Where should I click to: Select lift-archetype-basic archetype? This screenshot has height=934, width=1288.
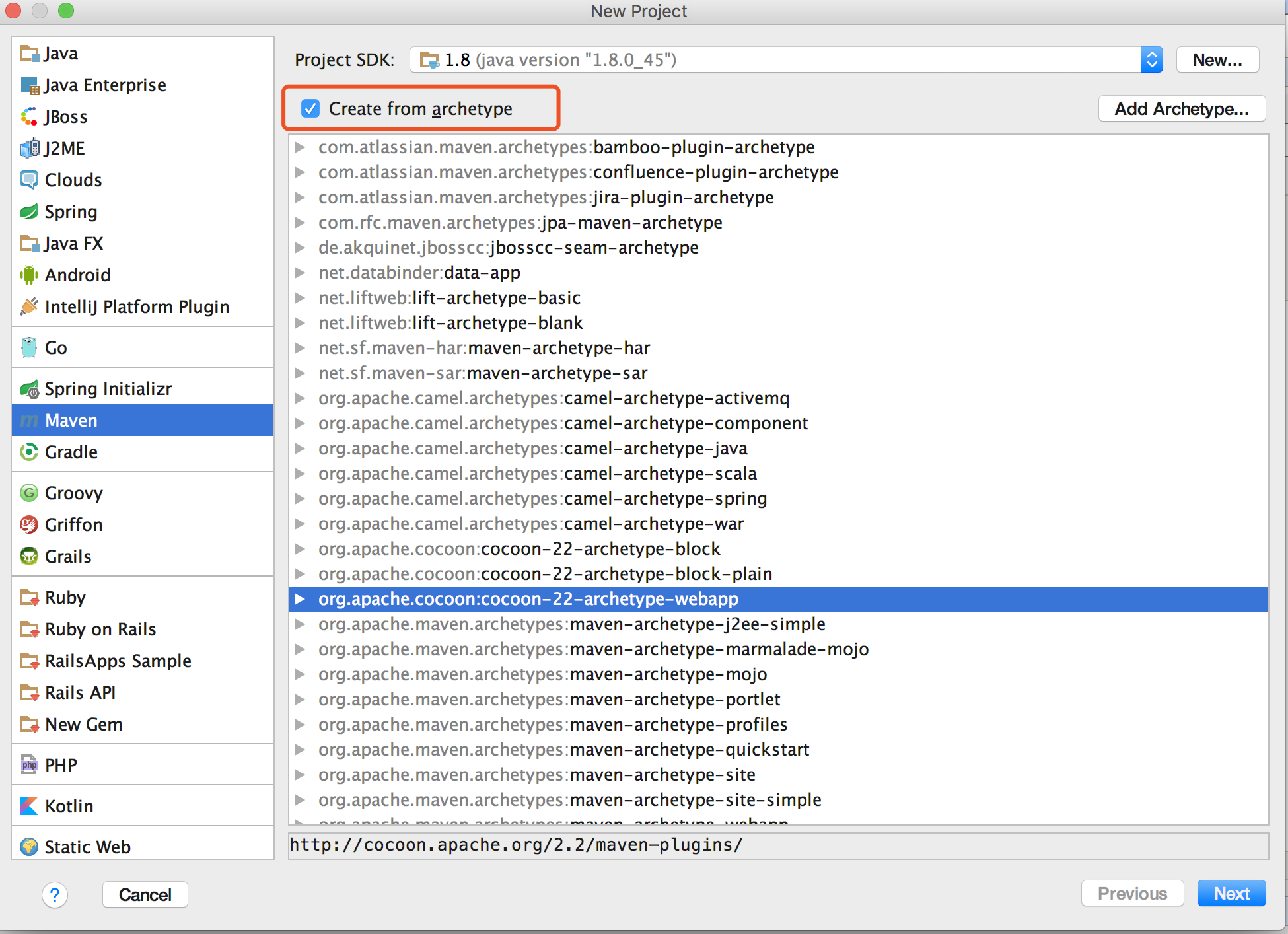click(x=778, y=297)
